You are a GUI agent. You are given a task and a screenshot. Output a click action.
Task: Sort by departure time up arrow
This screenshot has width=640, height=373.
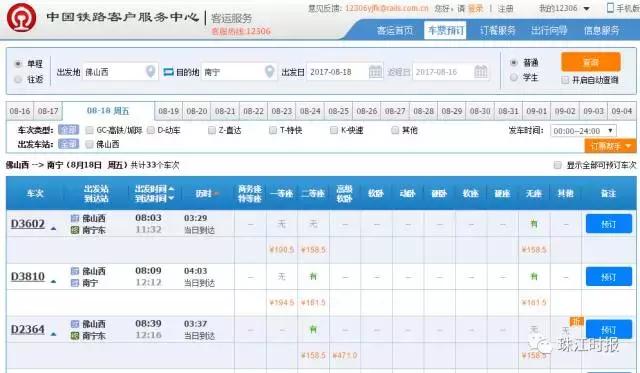point(171,189)
